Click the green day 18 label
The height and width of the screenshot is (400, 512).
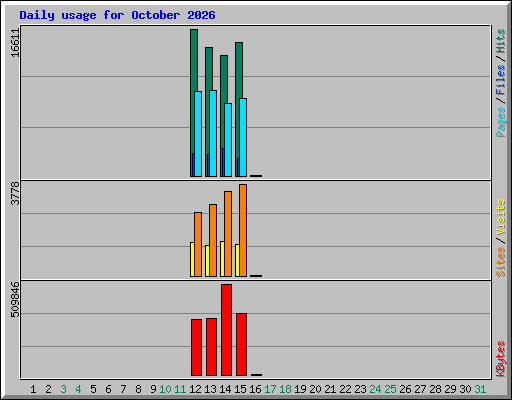tap(285, 389)
